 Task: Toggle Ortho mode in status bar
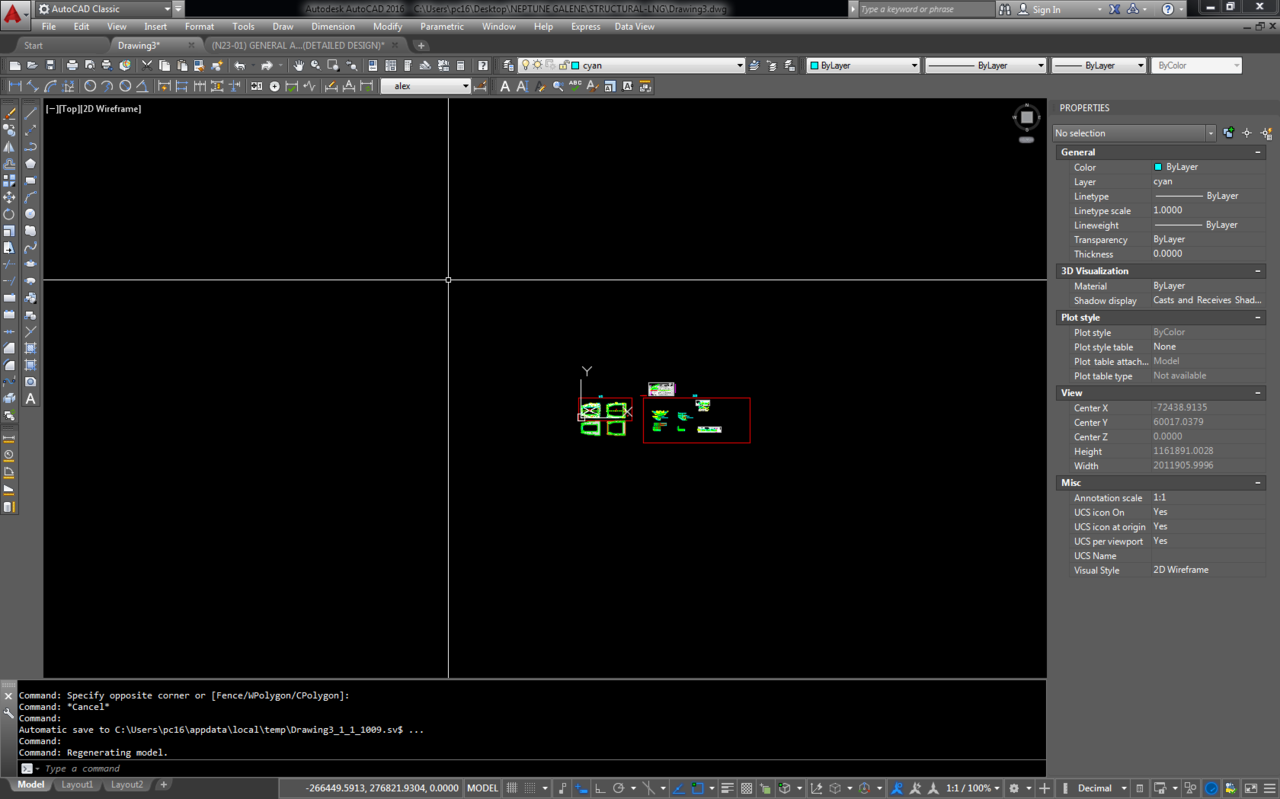600,788
